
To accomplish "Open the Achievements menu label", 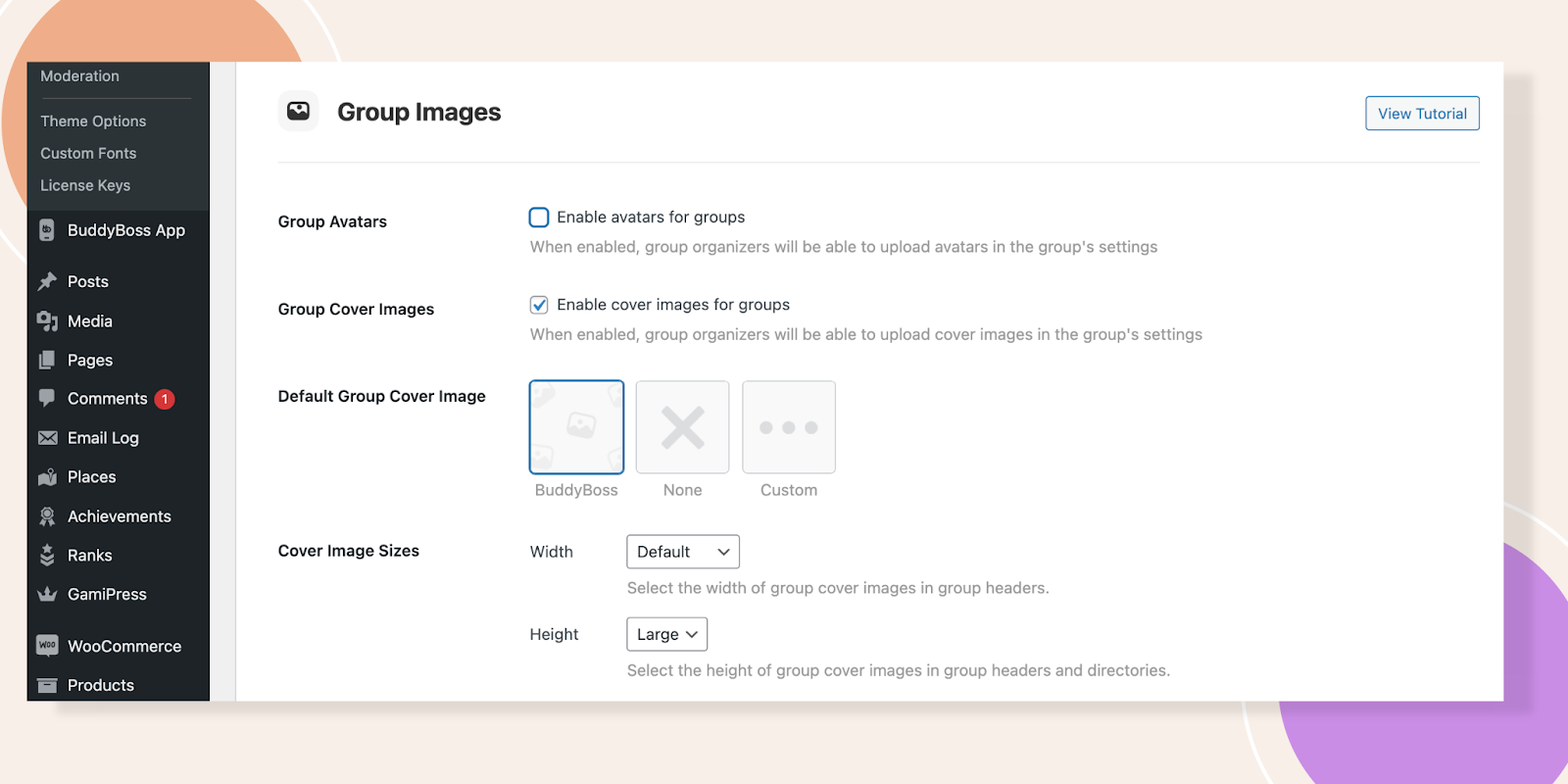I will [120, 516].
